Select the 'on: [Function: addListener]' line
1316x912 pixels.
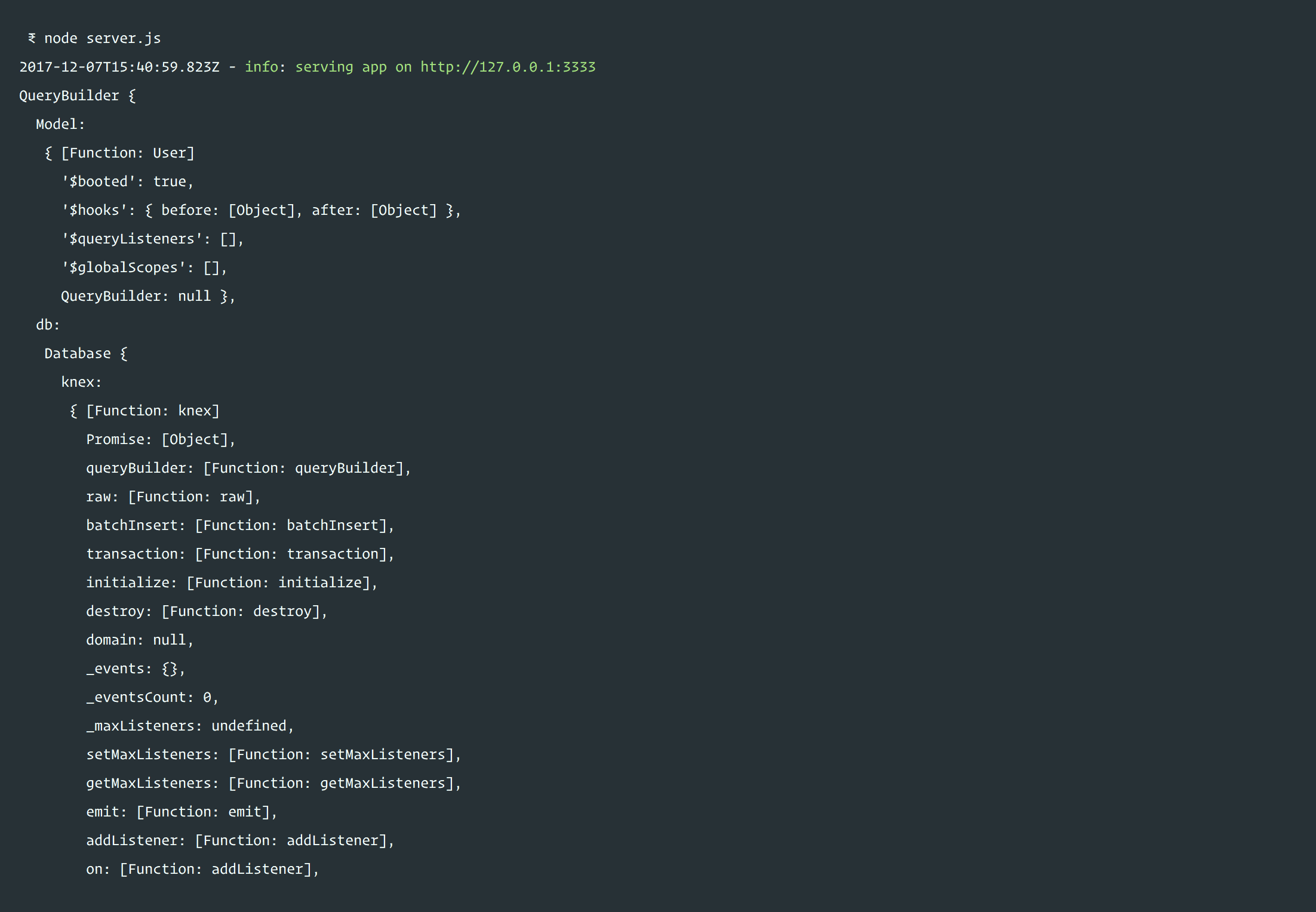pyautogui.click(x=202, y=868)
